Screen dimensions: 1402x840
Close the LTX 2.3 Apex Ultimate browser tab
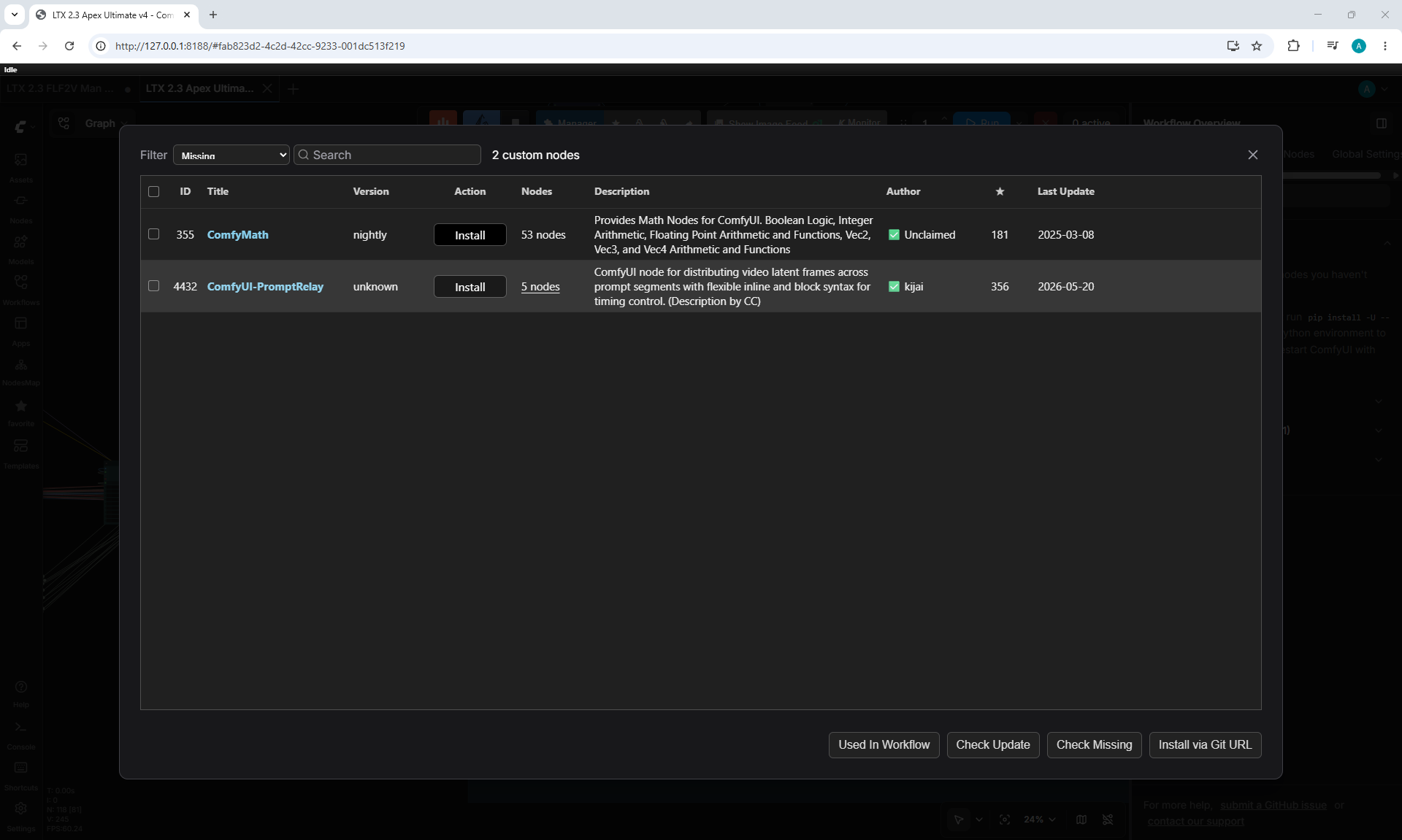tap(187, 15)
